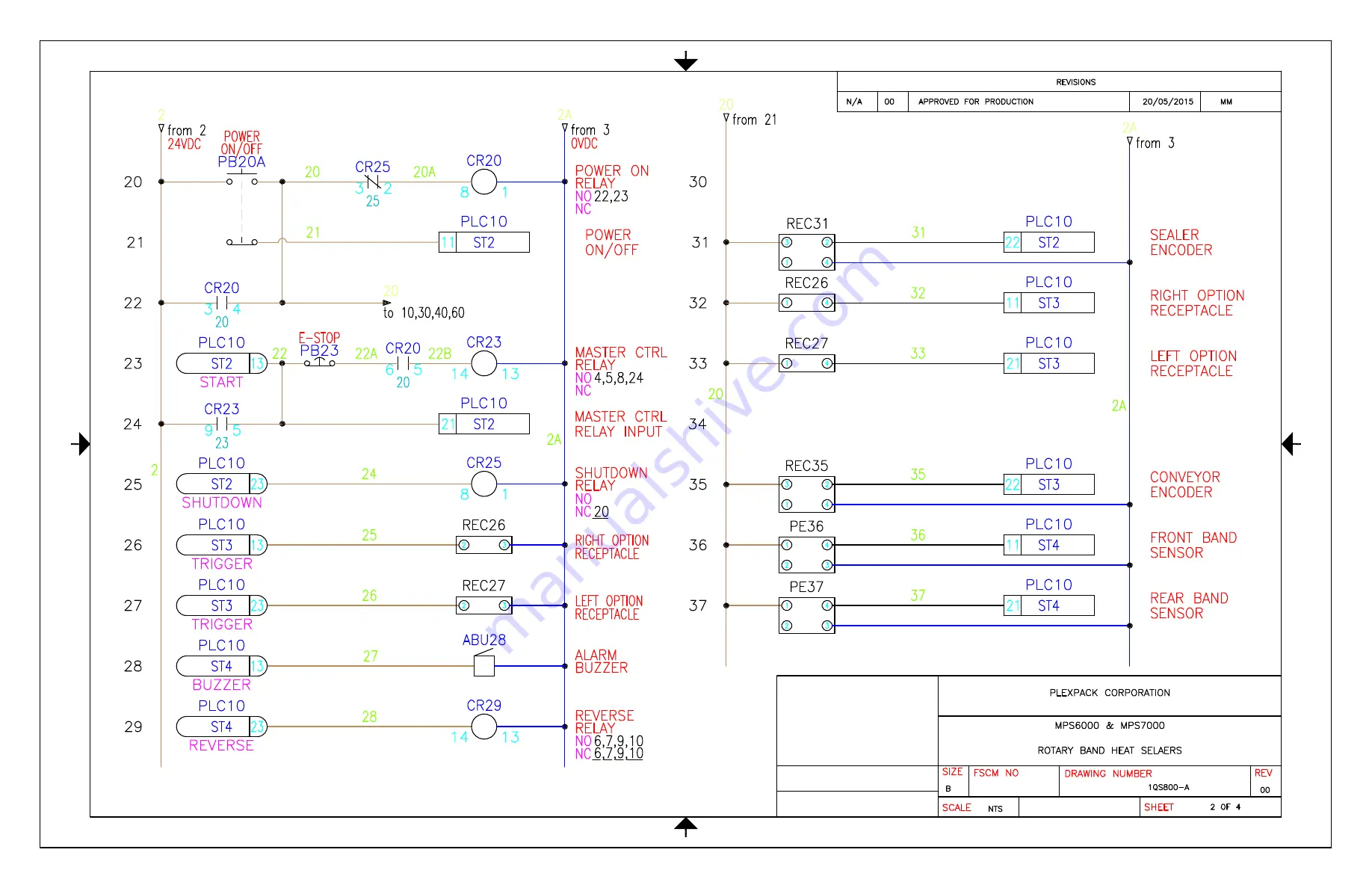Click the 'MPS6000 & MPS7000' text

[x=1110, y=726]
